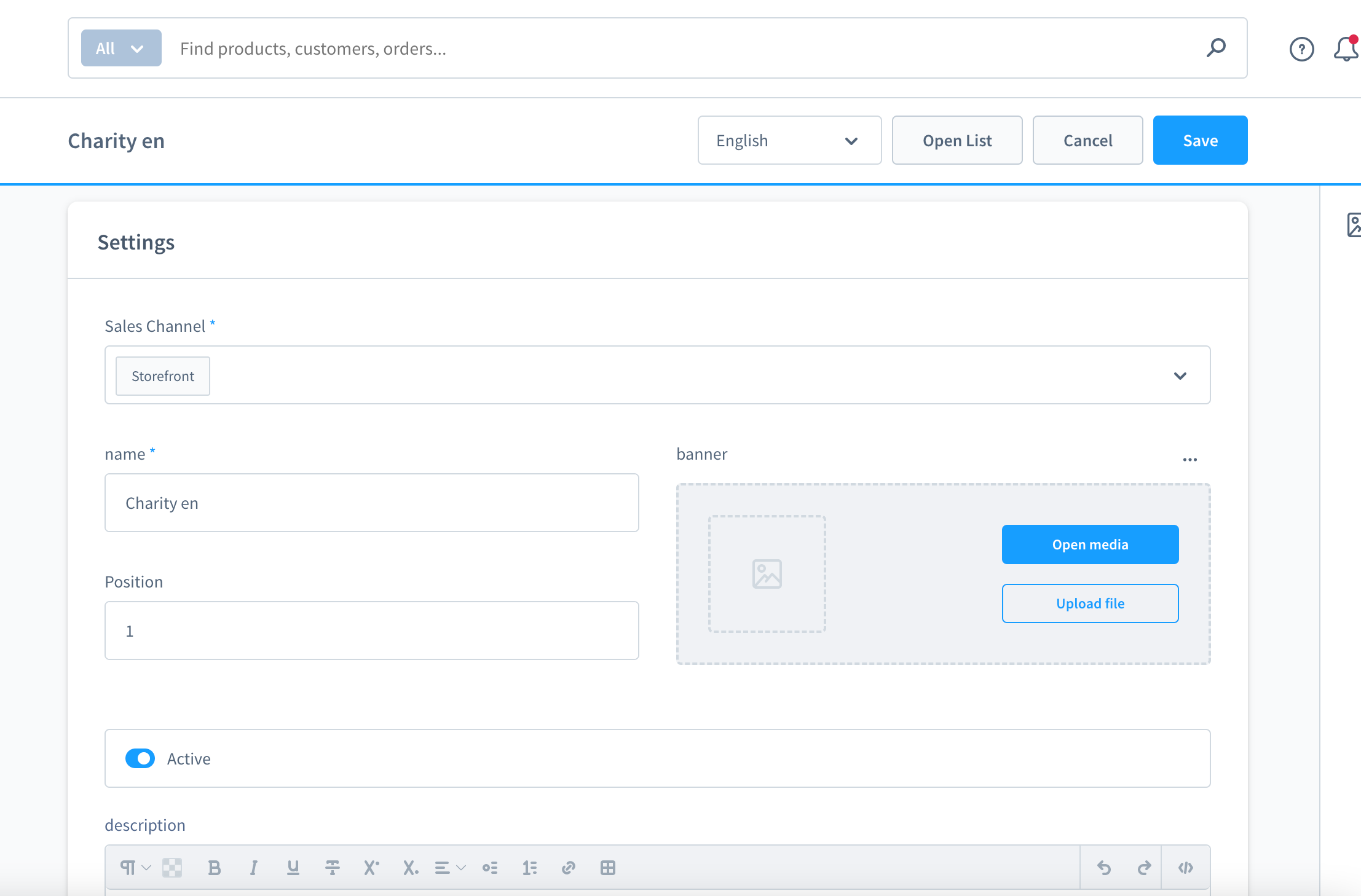Click the Upload file button
Screen dimensions: 1361x896
coord(1090,603)
